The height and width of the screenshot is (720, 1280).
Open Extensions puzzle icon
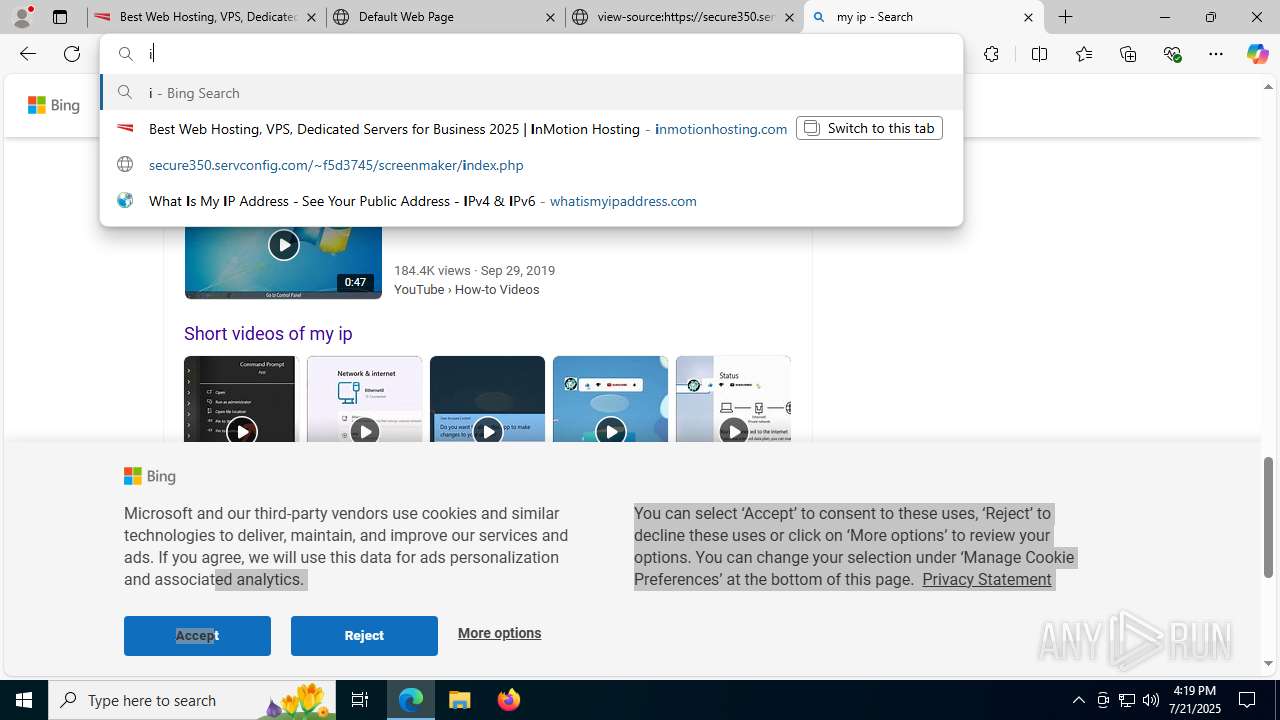pyautogui.click(x=991, y=54)
